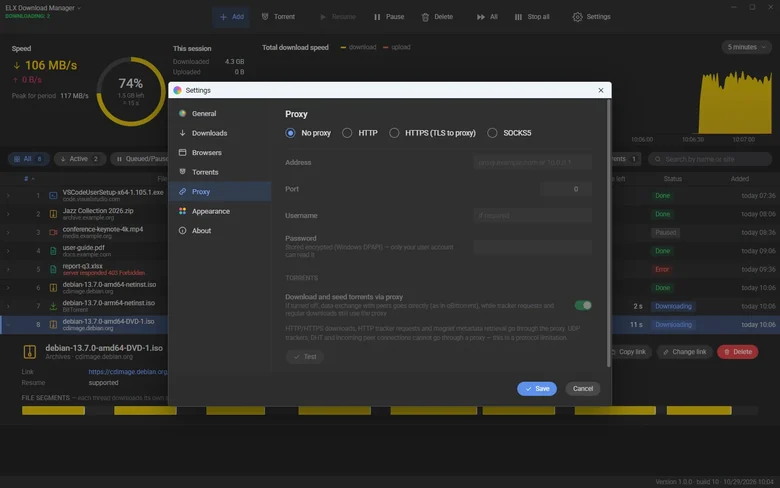
Task: Click the Change link button
Action: pyautogui.click(x=684, y=352)
